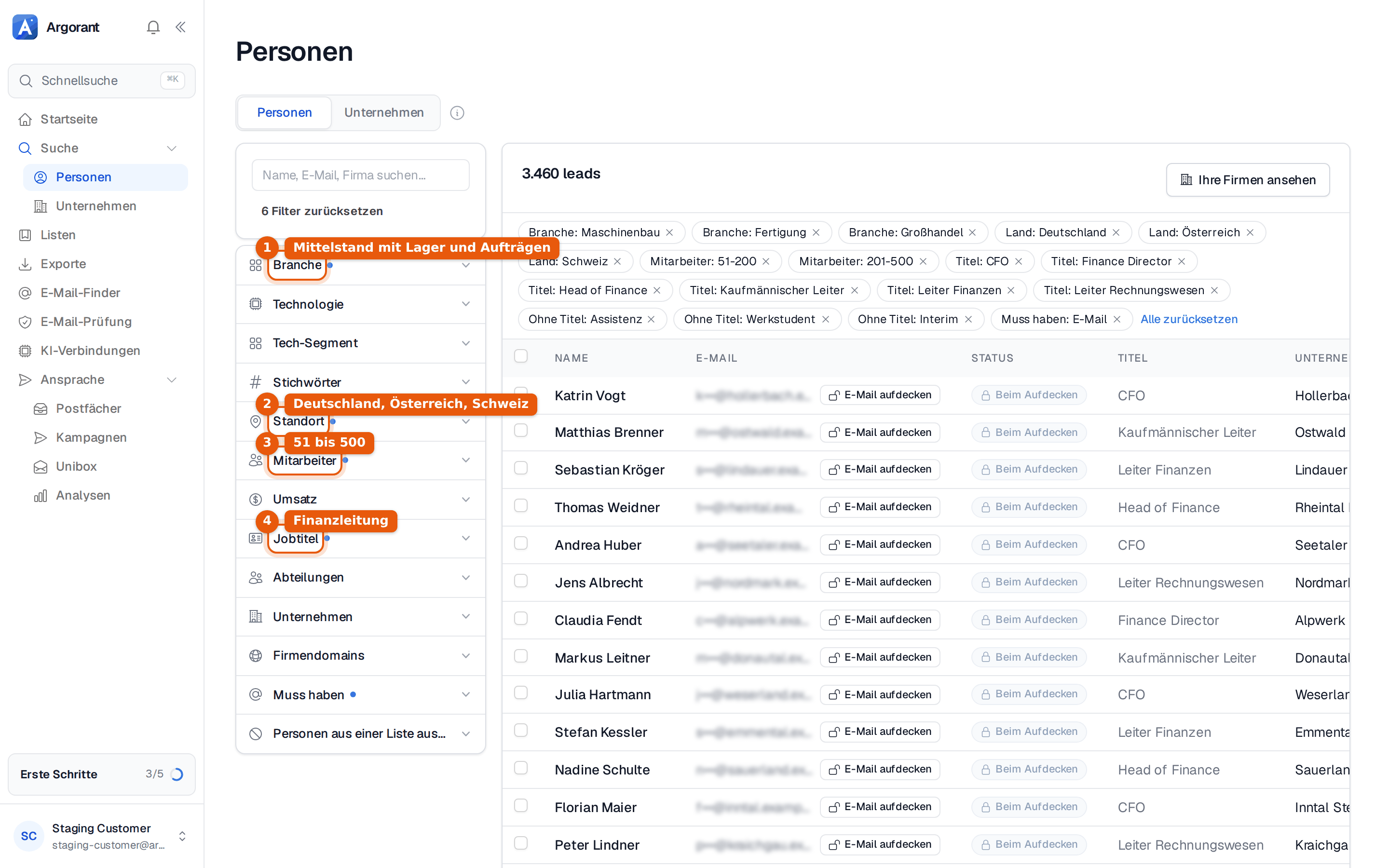Expand the Technologie filter section
1389x868 pixels.
360,304
